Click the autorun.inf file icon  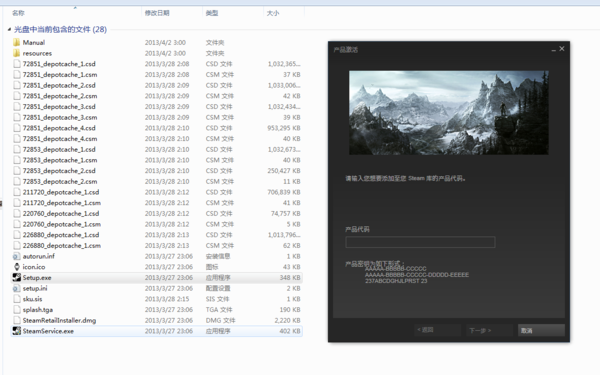[x=16, y=256]
